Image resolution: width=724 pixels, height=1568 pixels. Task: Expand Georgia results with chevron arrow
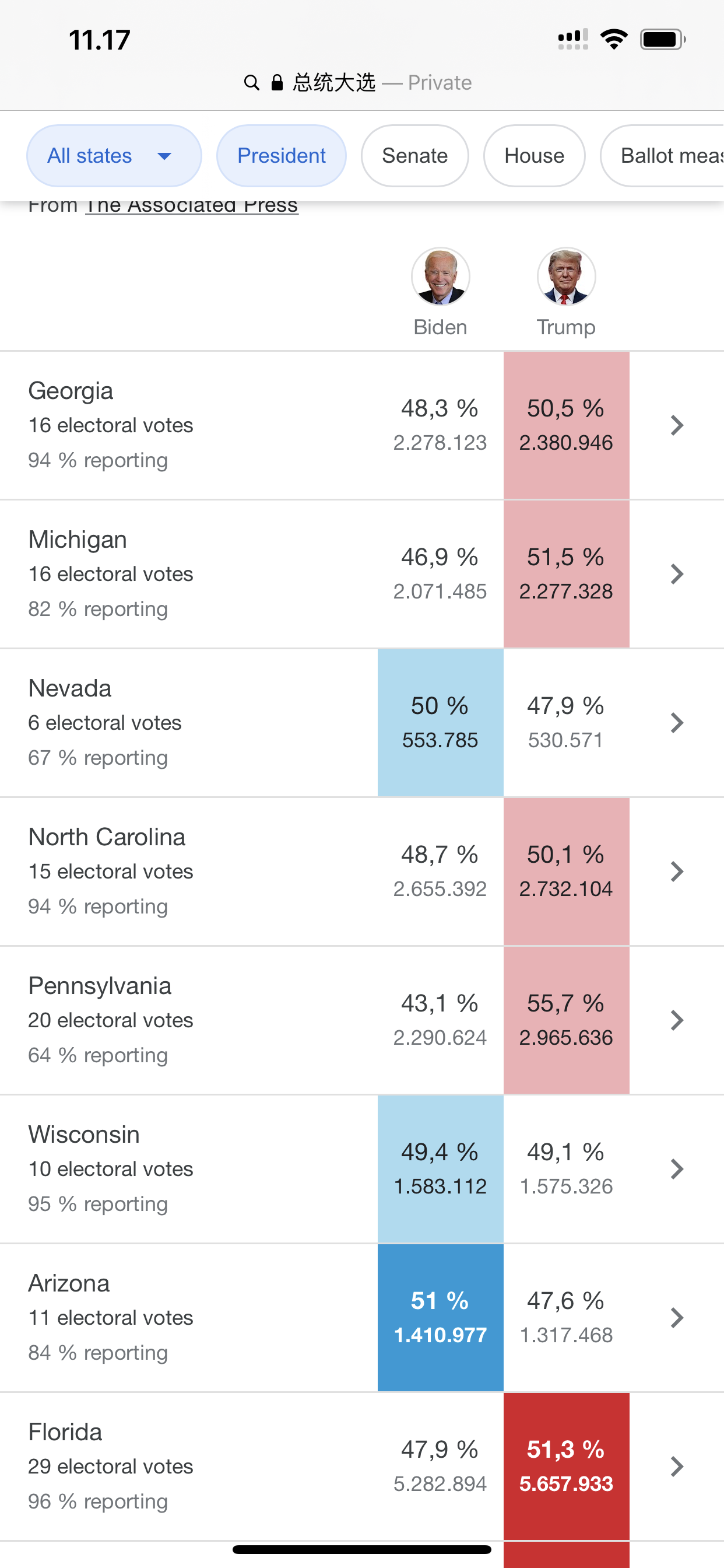coord(677,425)
